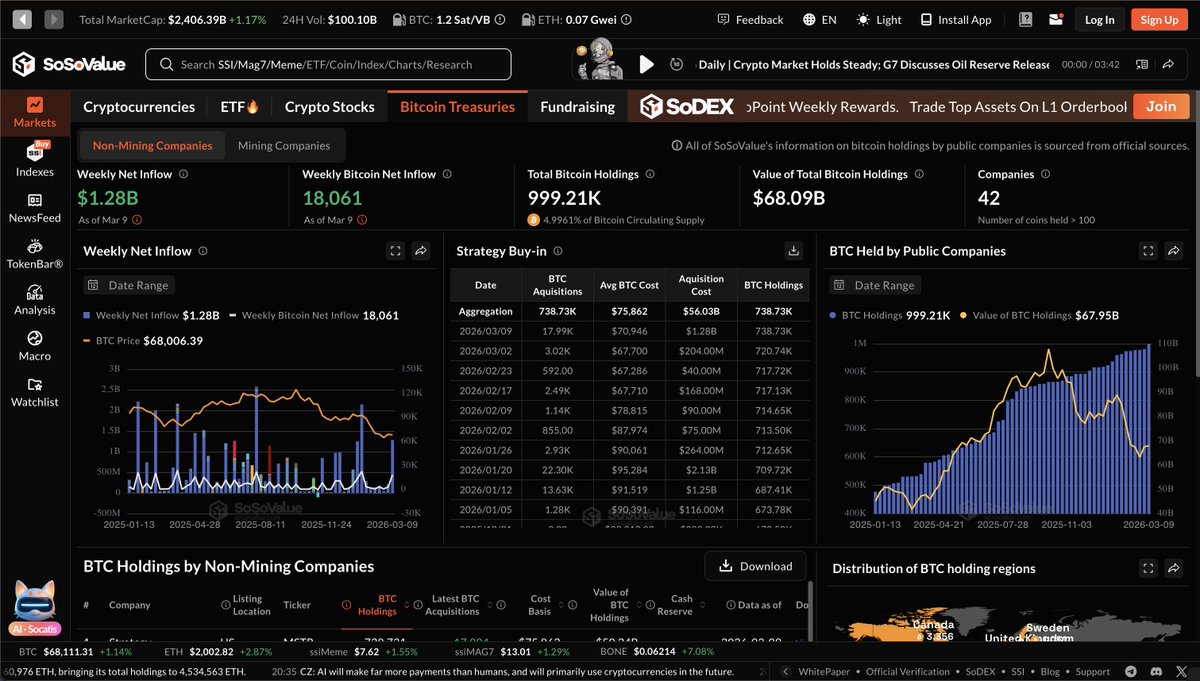Sort table by Cash Reserve column

pyautogui.click(x=681, y=605)
